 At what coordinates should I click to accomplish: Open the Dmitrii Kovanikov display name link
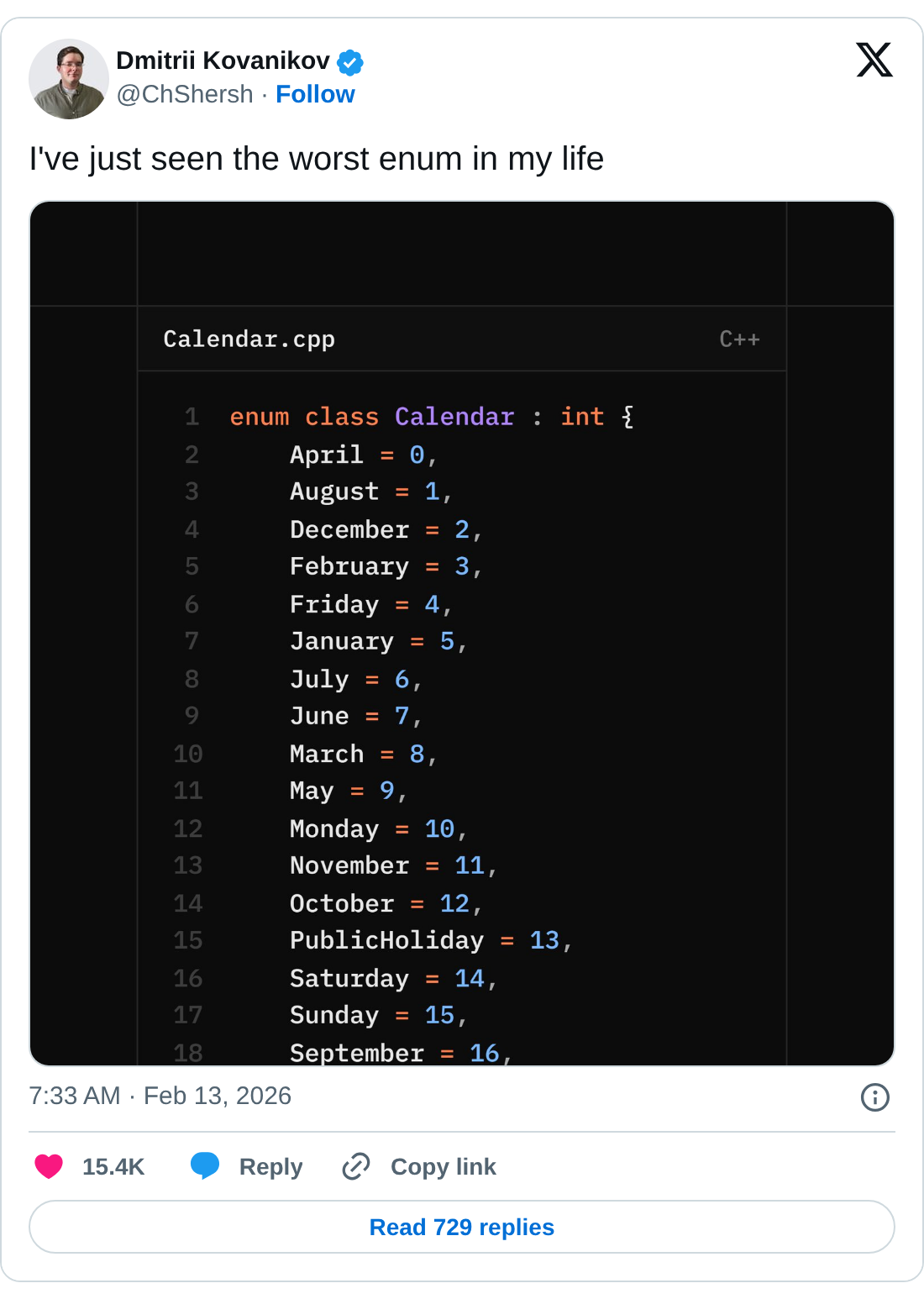click(223, 60)
